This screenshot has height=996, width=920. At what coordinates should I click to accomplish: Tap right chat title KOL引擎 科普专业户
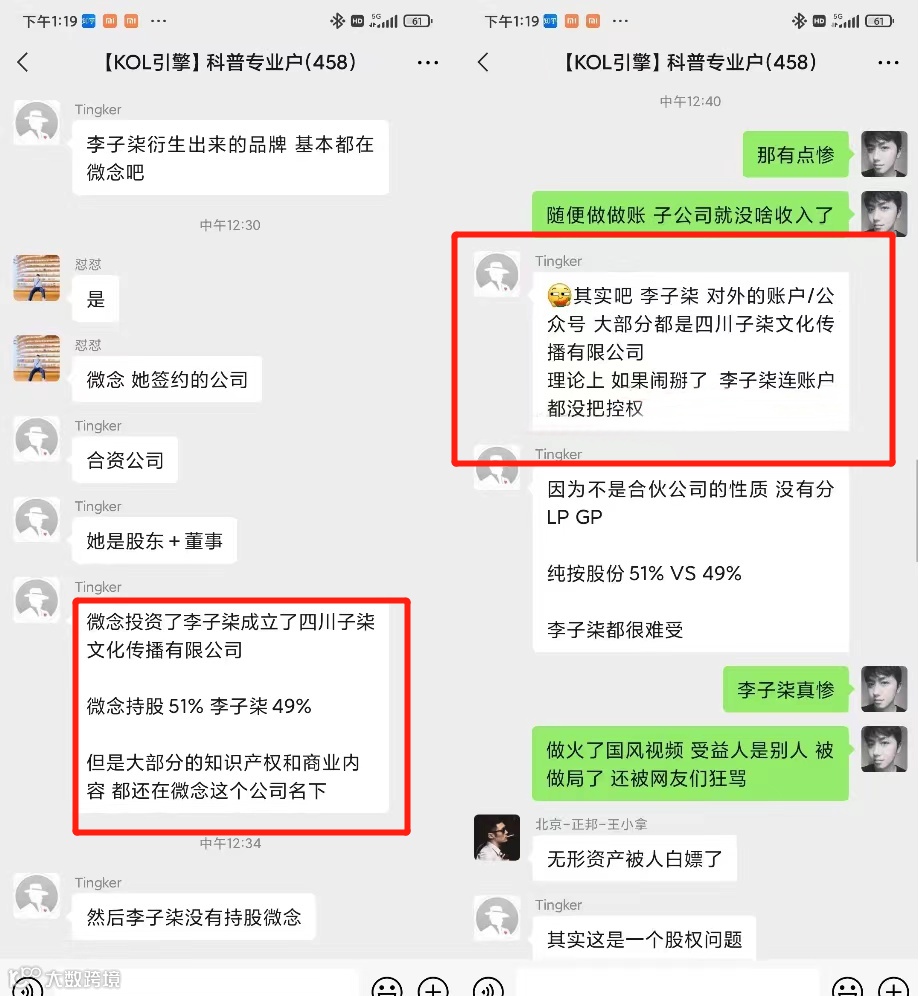pyautogui.click(x=690, y=62)
